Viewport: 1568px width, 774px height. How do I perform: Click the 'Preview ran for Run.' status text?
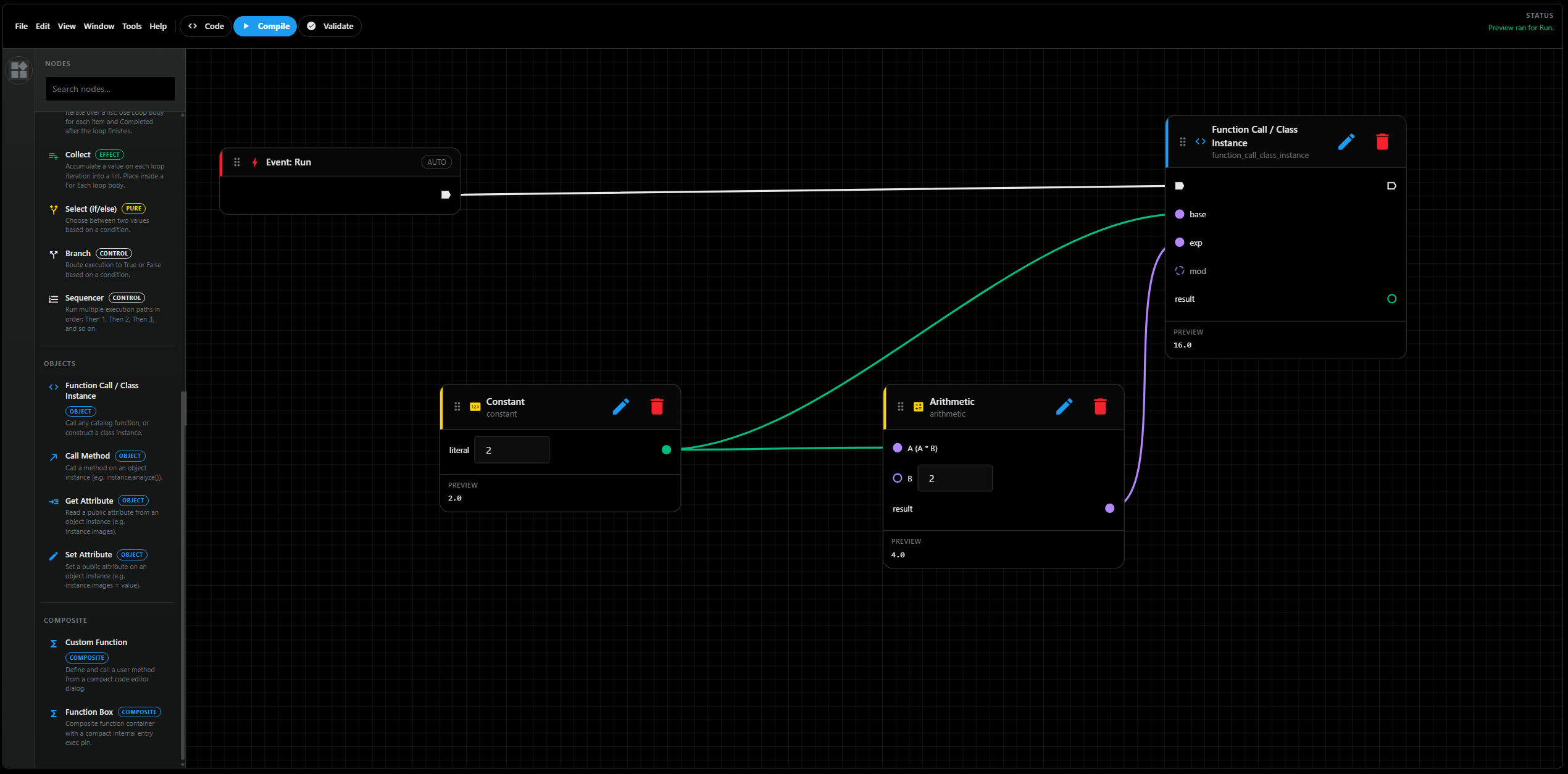(x=1520, y=28)
